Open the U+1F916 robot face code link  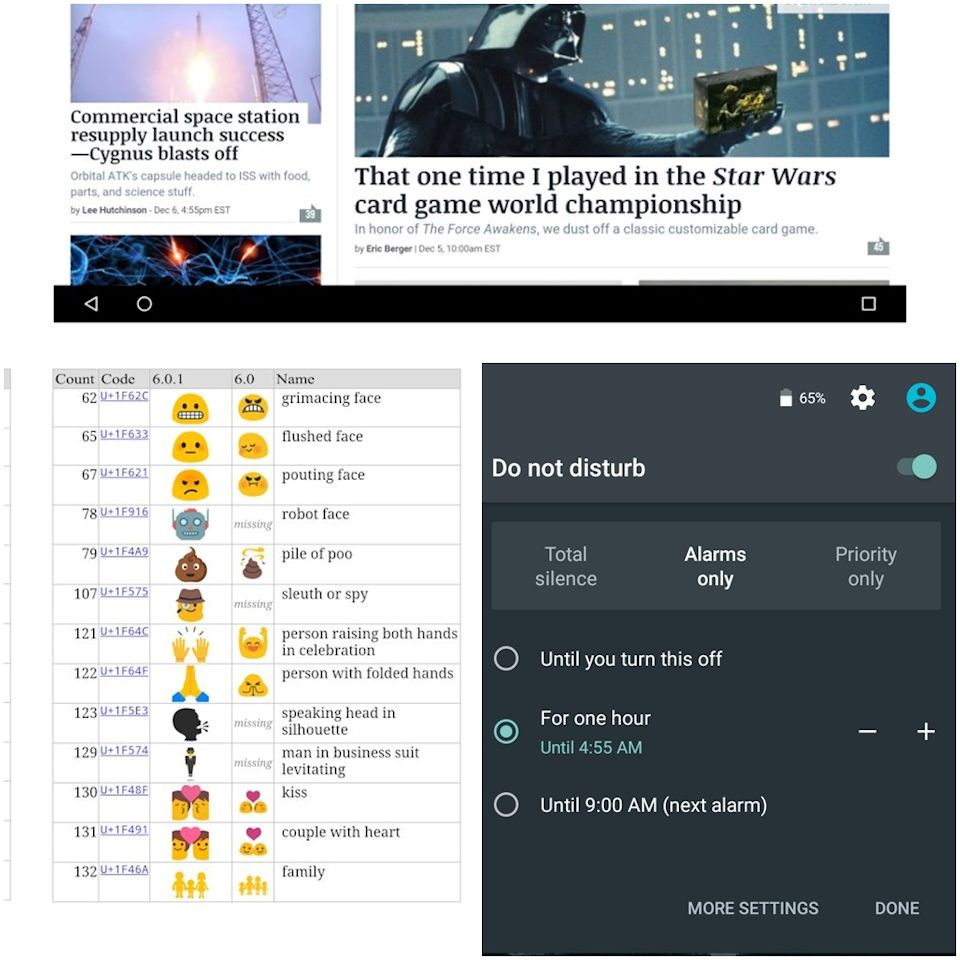click(x=124, y=512)
